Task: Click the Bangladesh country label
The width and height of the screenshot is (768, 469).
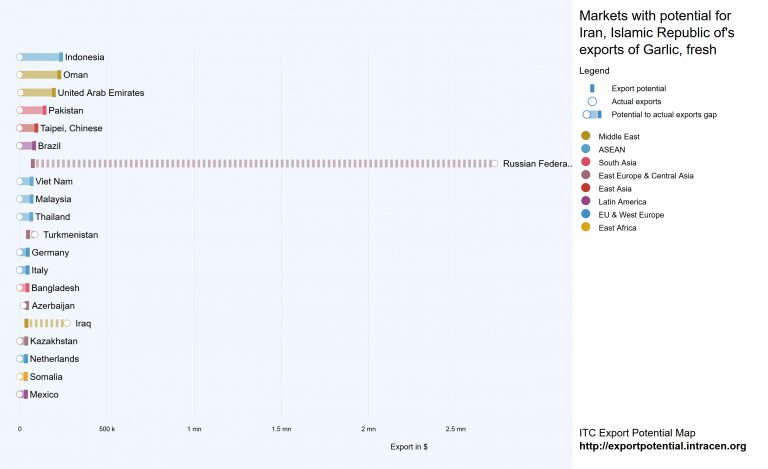Action: click(55, 288)
